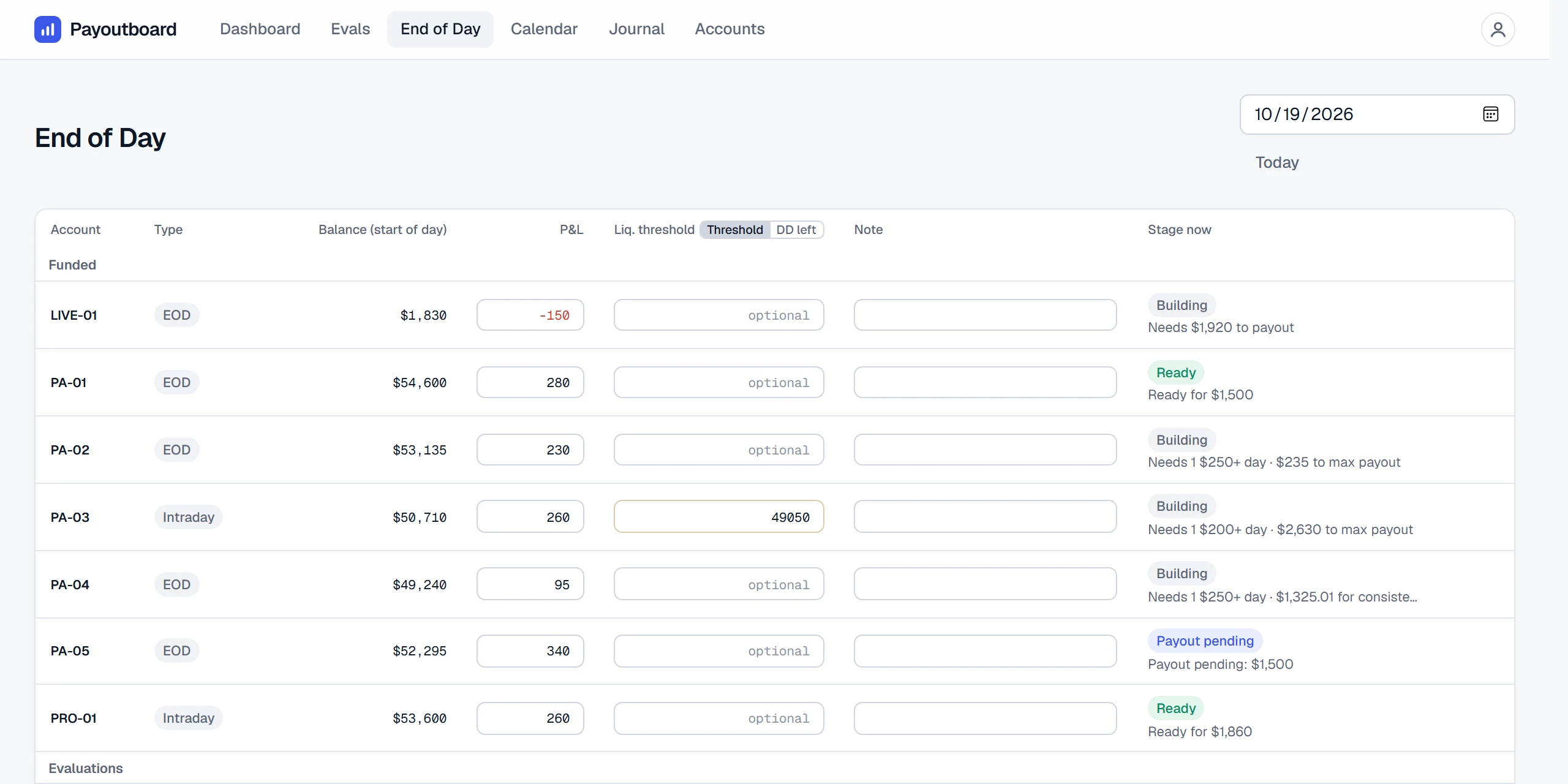Focus LIVE-01 liquidation threshold field
This screenshot has width=1568, height=784.
(x=719, y=315)
